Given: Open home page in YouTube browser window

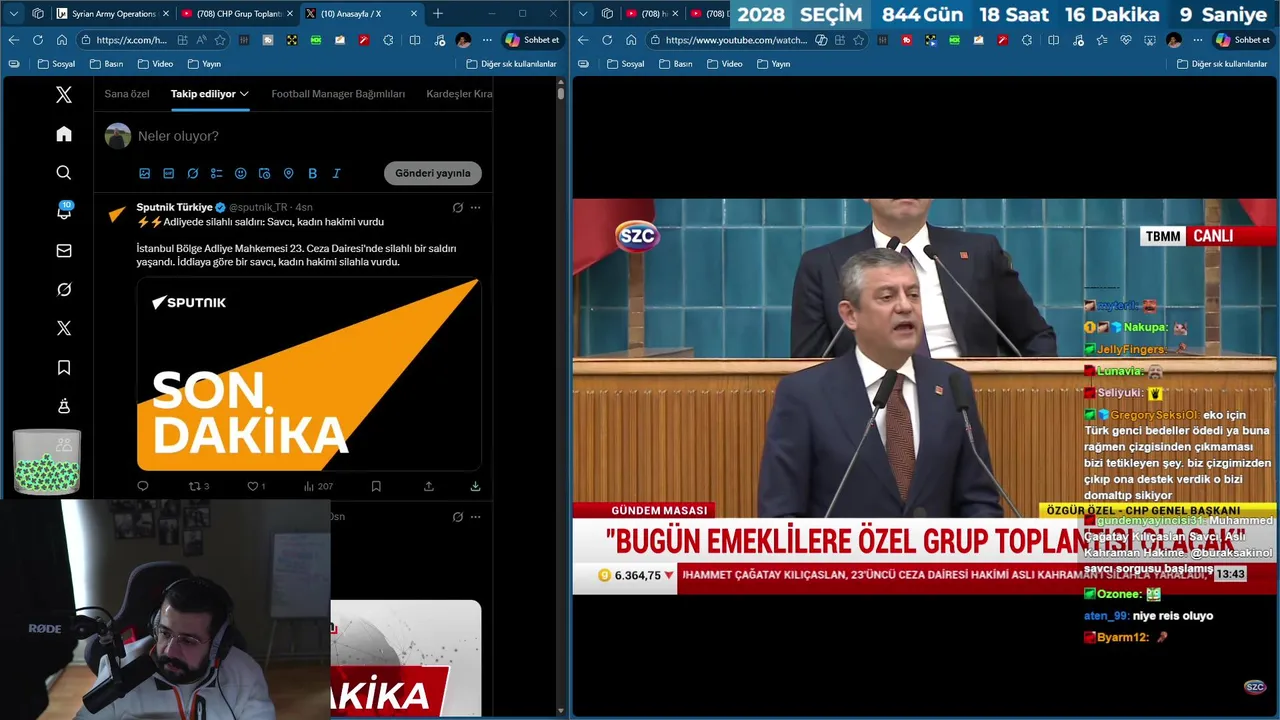Looking at the screenshot, I should [x=631, y=40].
